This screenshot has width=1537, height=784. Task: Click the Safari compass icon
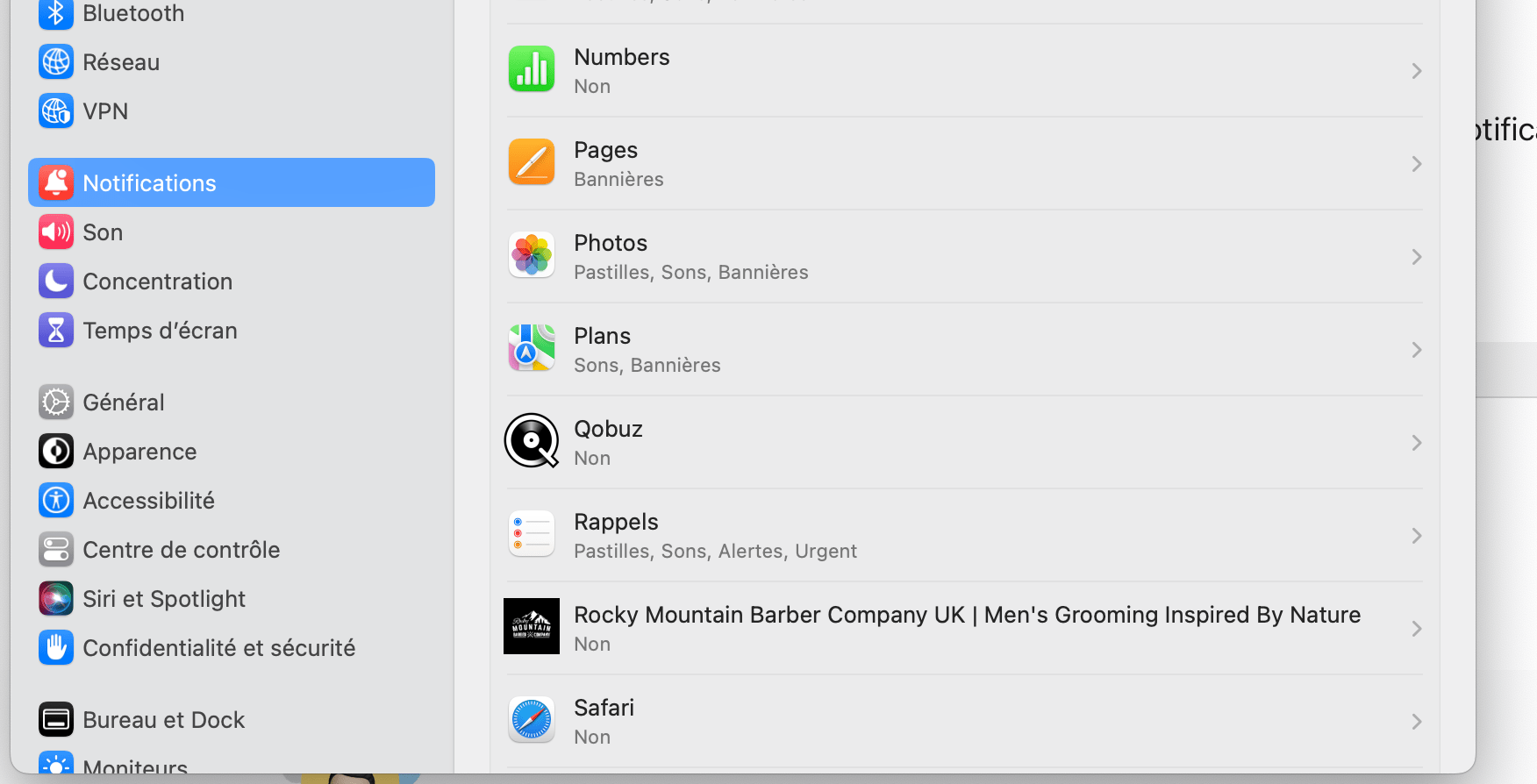tap(532, 720)
